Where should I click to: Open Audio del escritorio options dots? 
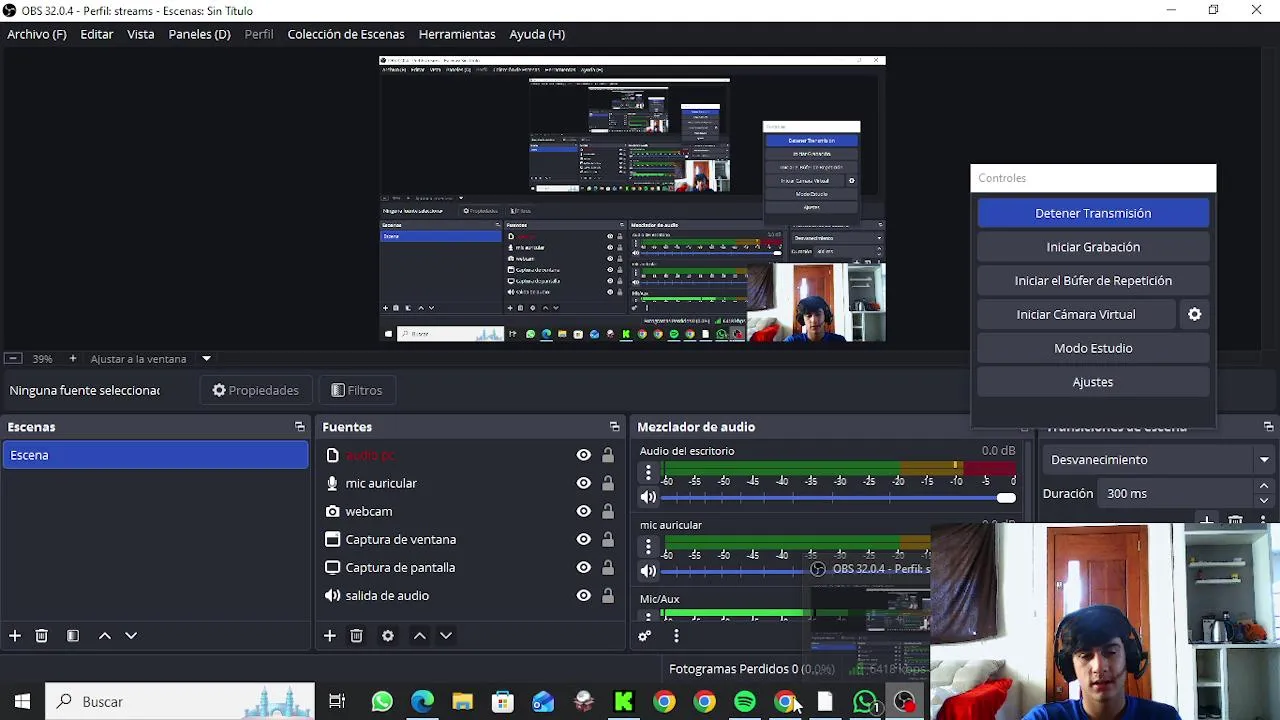click(x=648, y=473)
